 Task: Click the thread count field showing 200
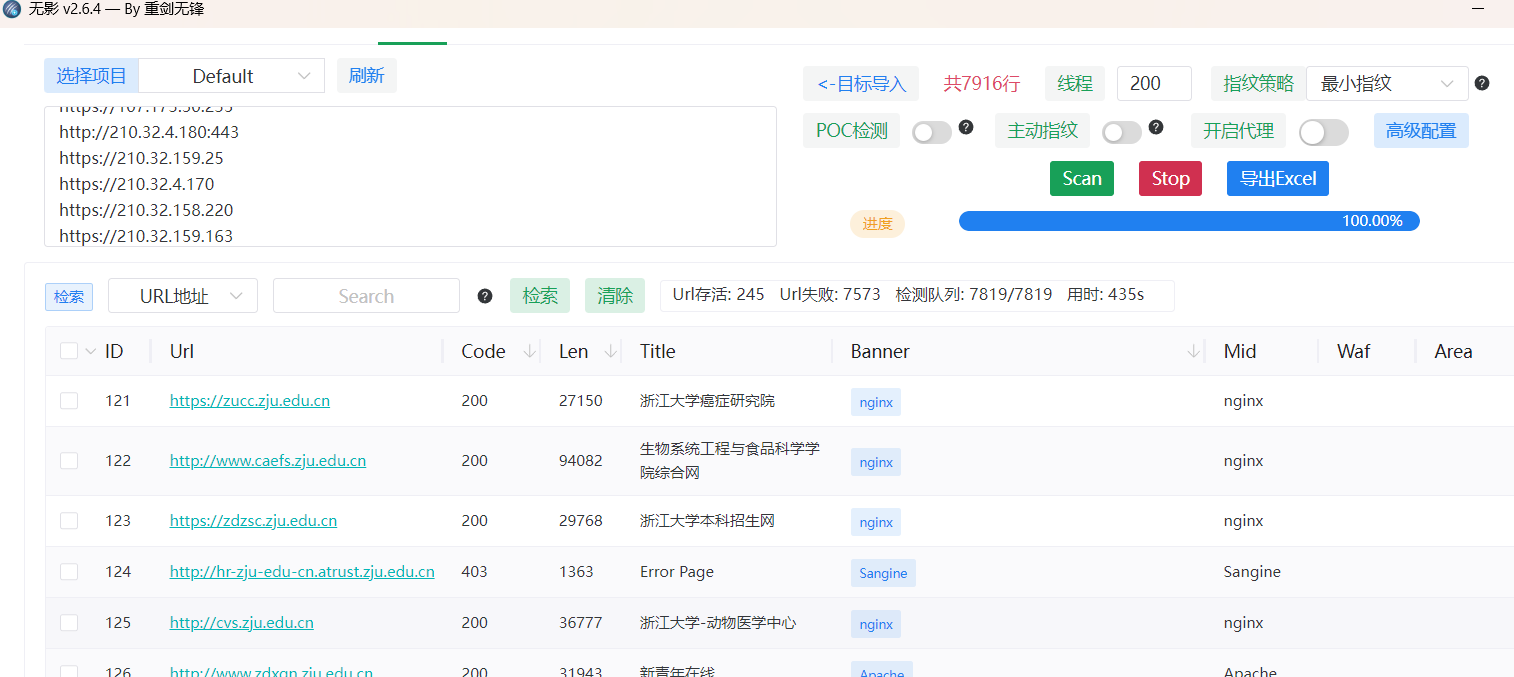coord(1154,84)
